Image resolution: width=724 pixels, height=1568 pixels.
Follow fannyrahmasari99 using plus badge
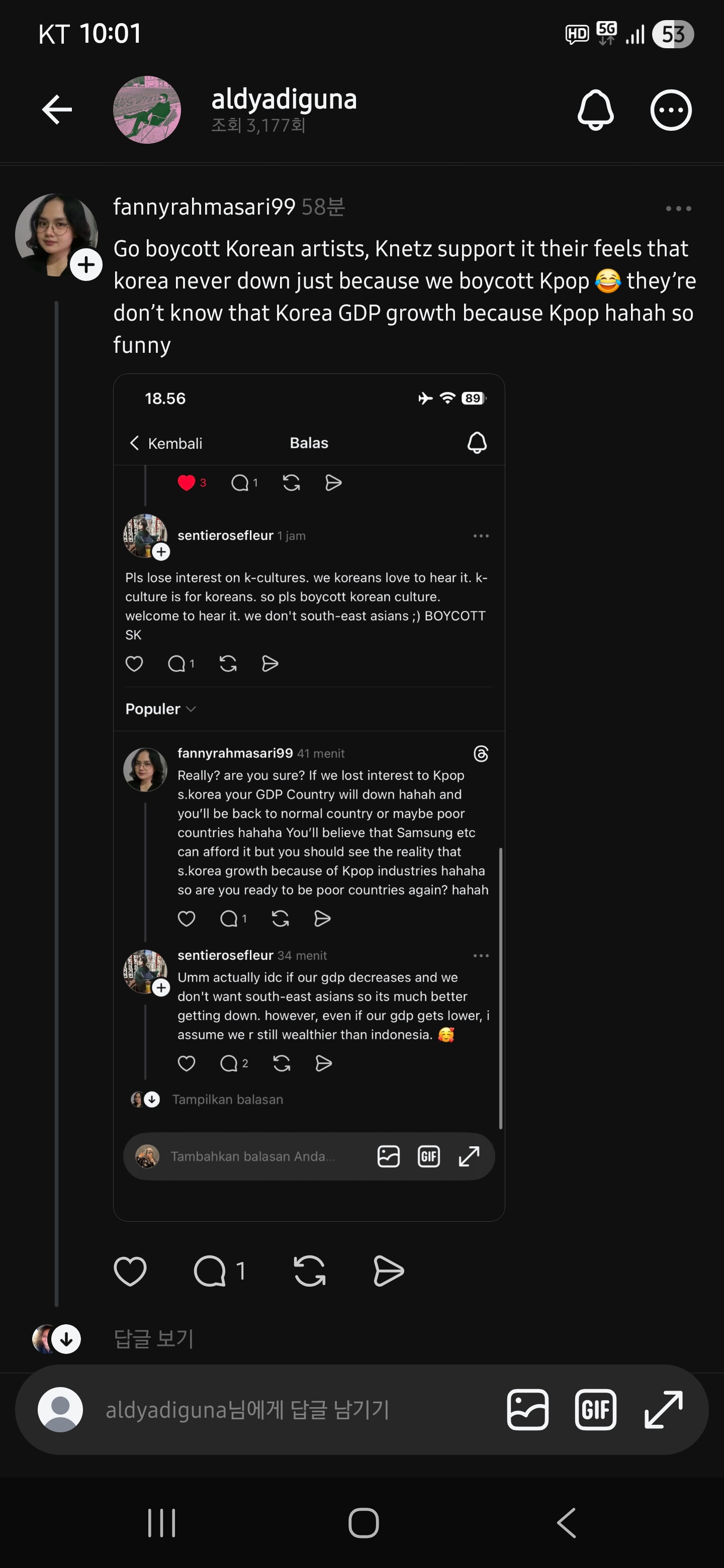(x=86, y=265)
